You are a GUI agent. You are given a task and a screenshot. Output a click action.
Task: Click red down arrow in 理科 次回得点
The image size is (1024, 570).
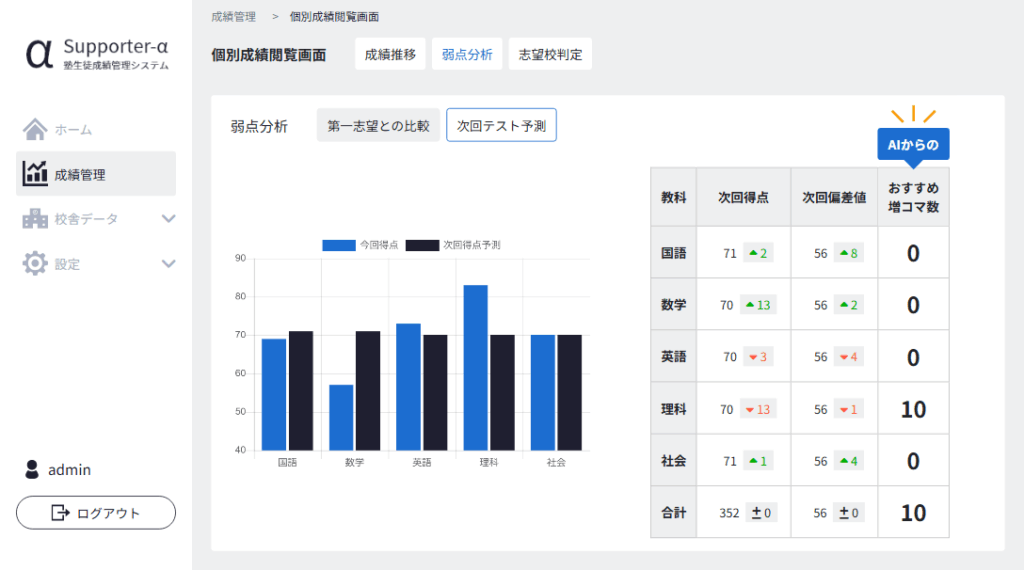tap(750, 410)
